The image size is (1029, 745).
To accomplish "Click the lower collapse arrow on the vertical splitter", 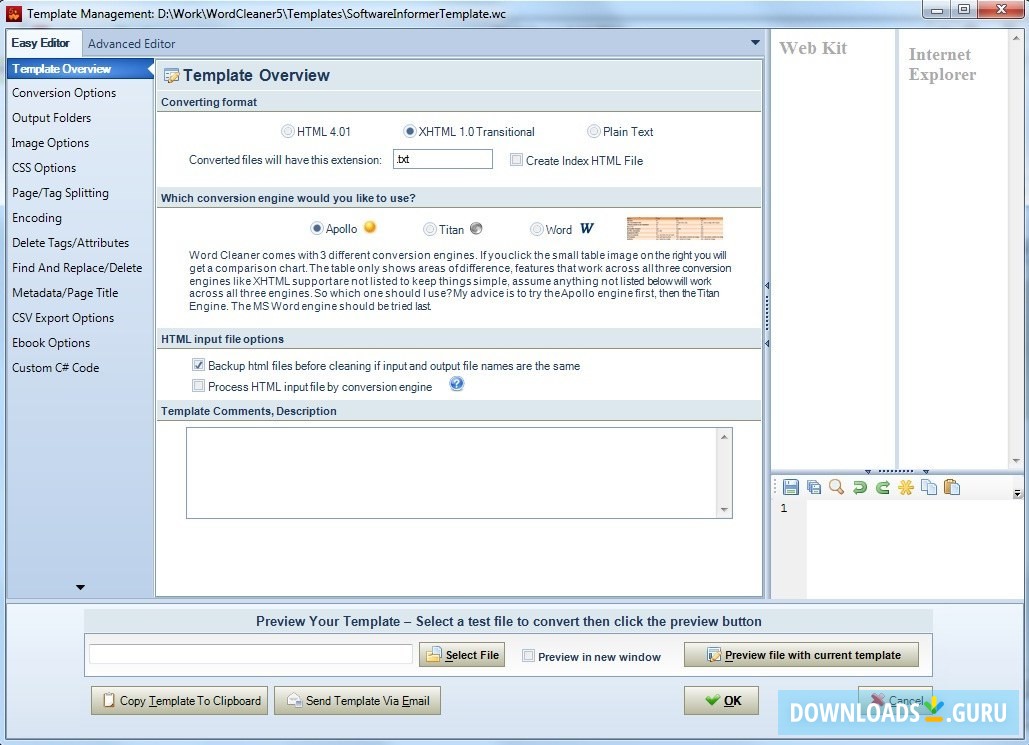I will coord(766,343).
